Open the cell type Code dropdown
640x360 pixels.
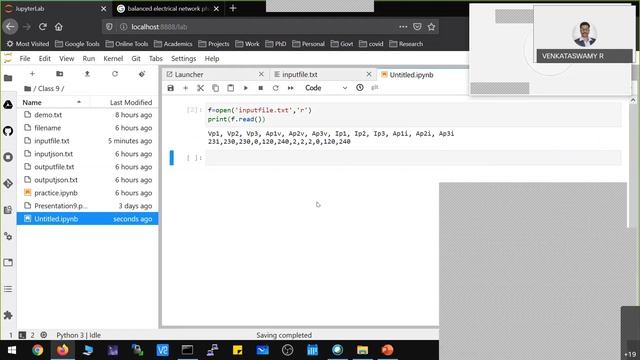coord(326,88)
